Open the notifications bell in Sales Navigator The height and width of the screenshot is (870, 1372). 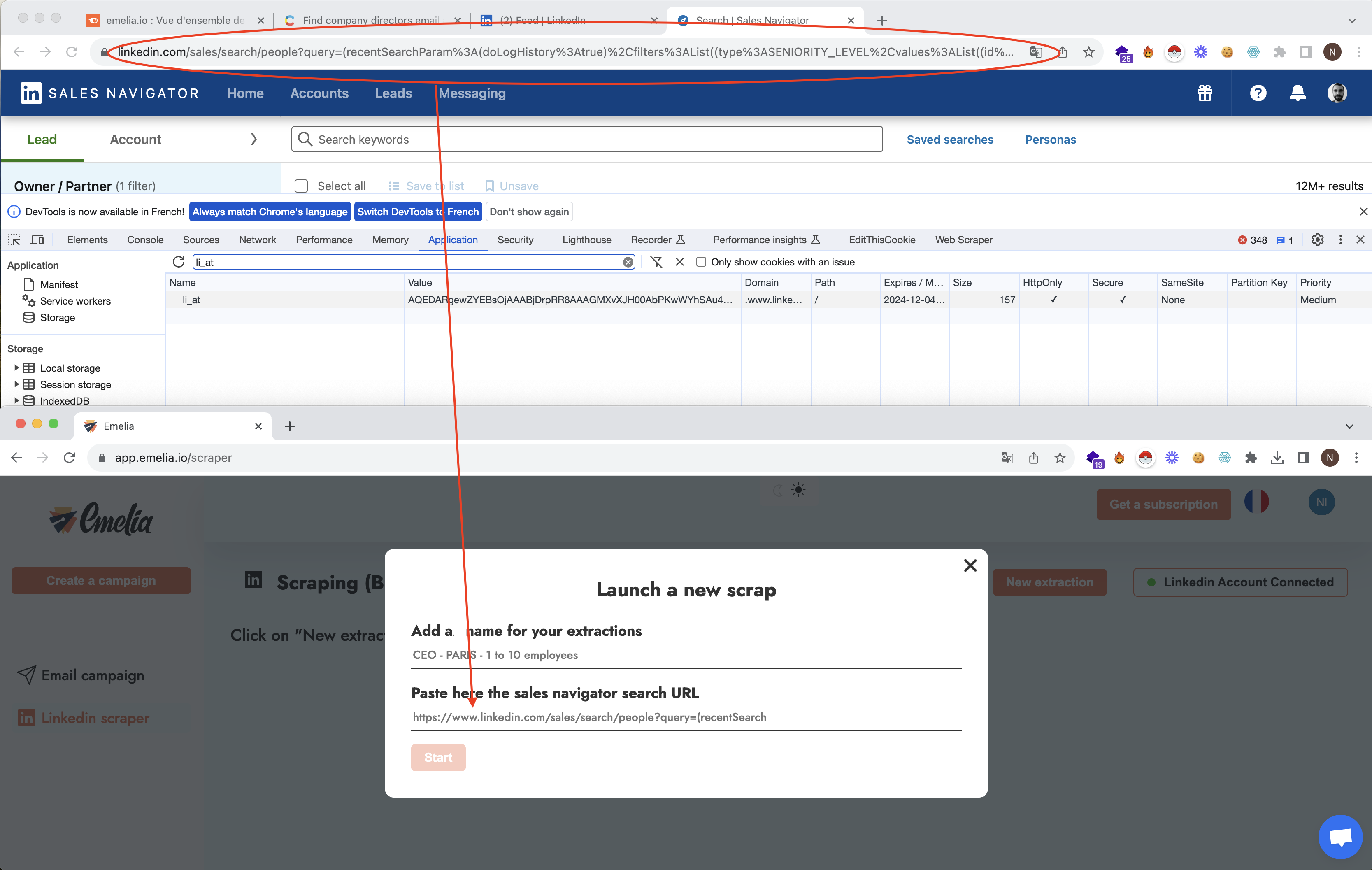point(1298,93)
